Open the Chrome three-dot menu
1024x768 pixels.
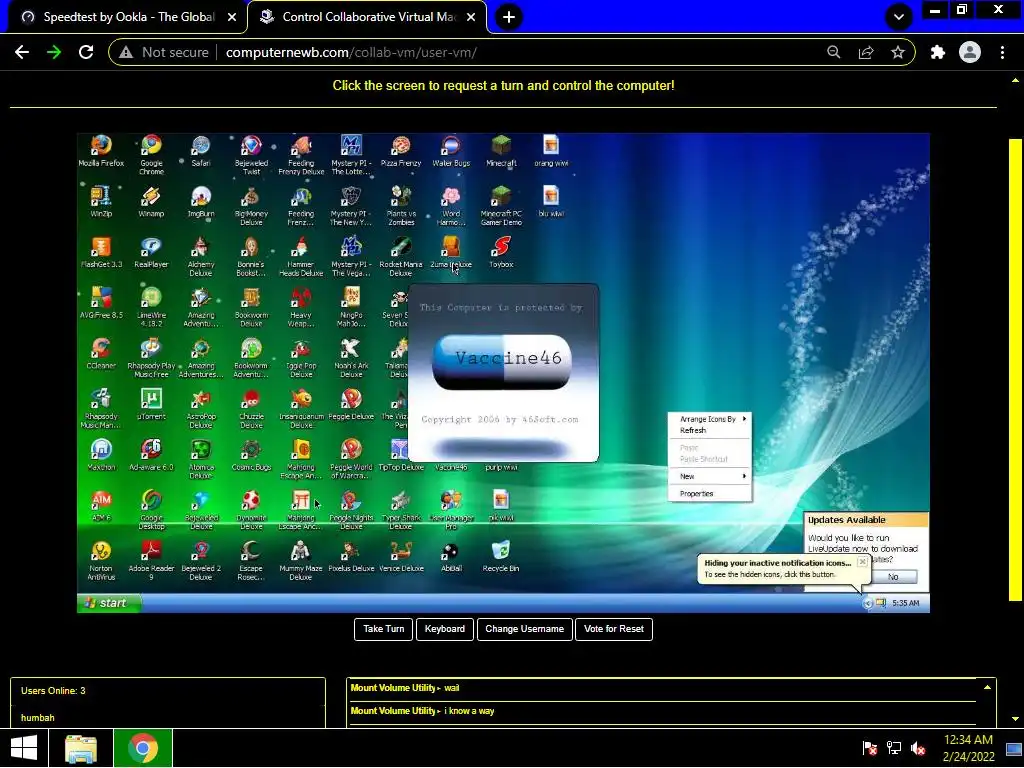1002,52
